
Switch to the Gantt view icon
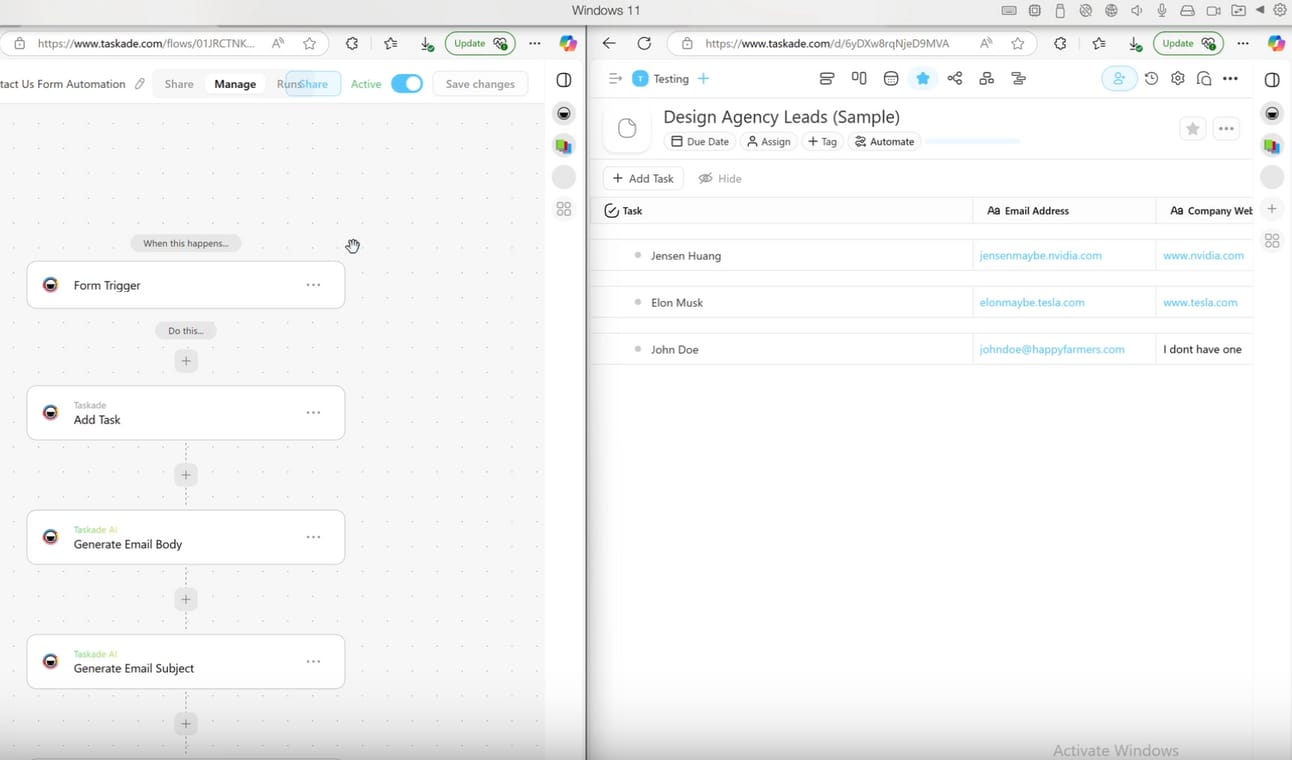point(1019,78)
